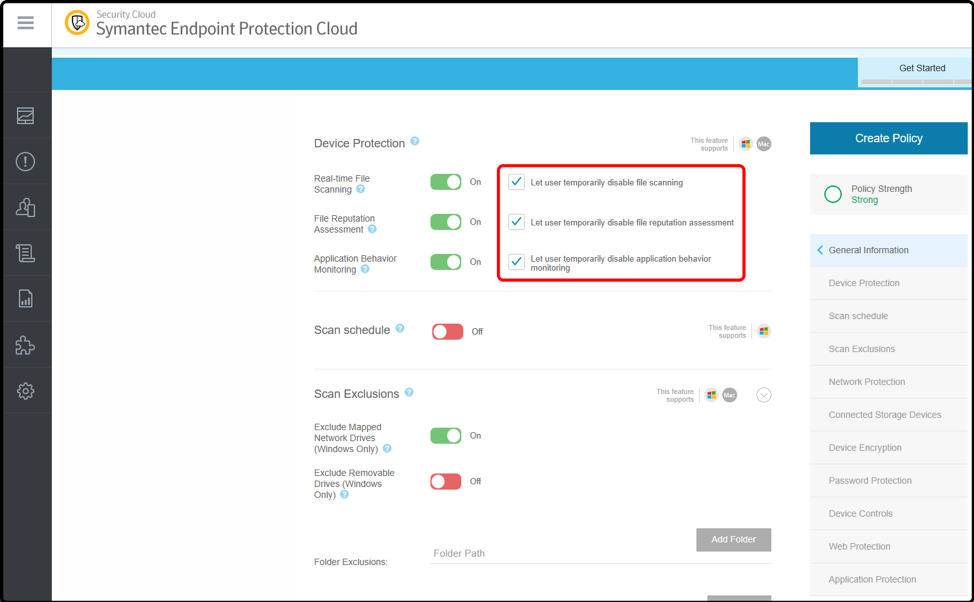974x602 pixels.
Task: Open the alerts exclamation sidebar icon
Action: click(25, 162)
